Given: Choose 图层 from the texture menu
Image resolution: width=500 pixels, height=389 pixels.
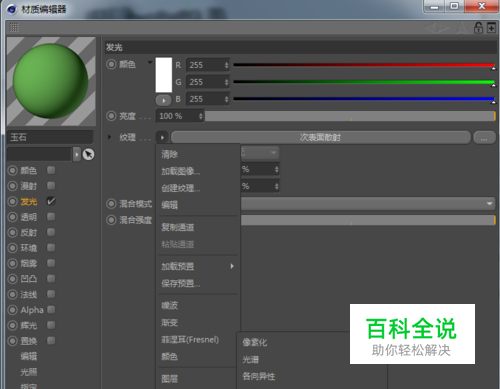Looking at the screenshot, I should pyautogui.click(x=170, y=379).
